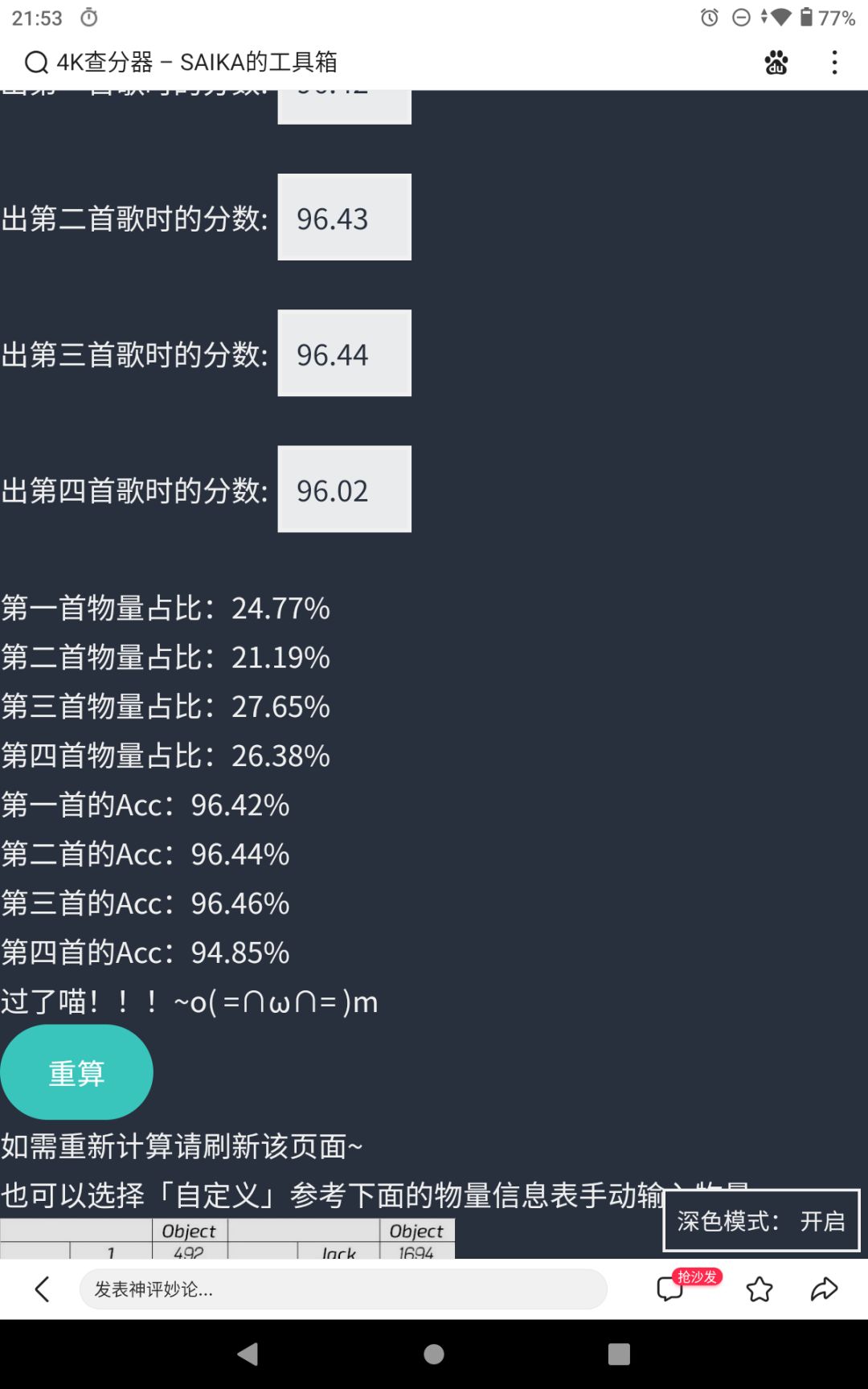Screen dimensions: 868x1389
Task: Tap the alarm icon in status bar
Action: 709,18
